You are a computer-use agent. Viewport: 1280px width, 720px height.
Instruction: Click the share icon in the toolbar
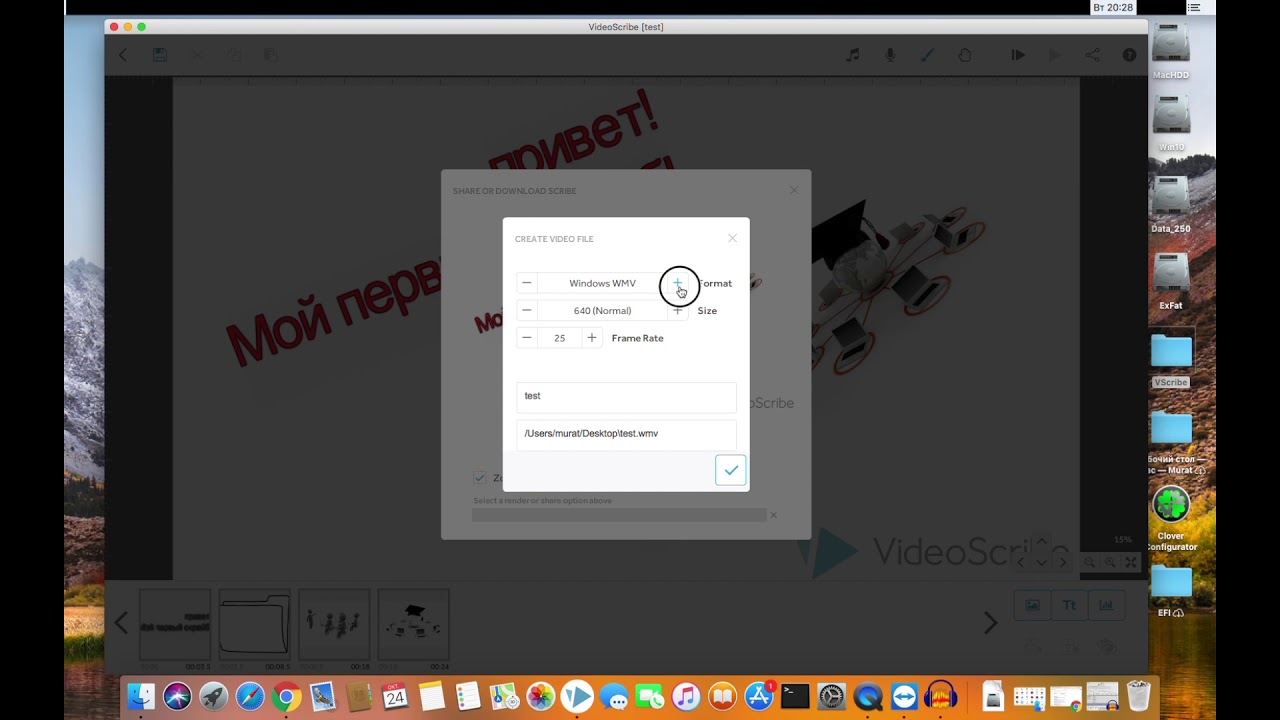coord(1092,55)
